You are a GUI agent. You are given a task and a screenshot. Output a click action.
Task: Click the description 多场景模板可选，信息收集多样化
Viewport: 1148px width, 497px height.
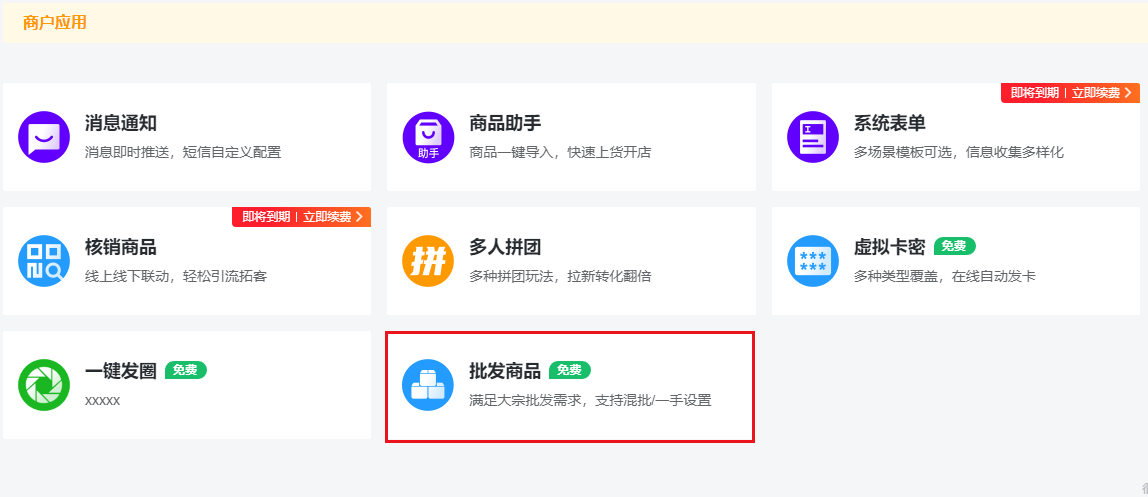tap(958, 152)
